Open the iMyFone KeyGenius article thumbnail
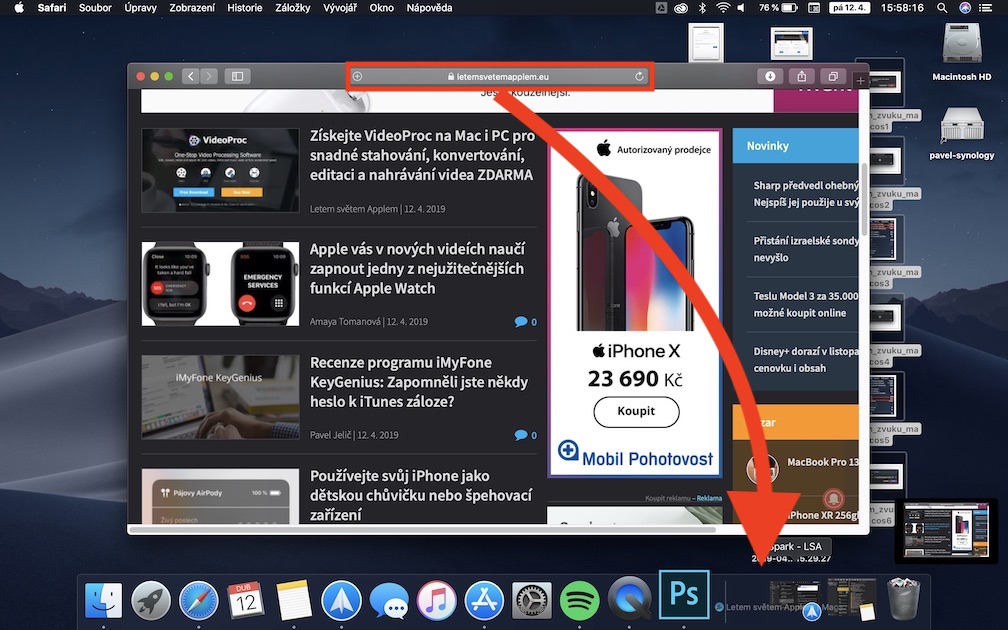1008x630 pixels. coord(220,397)
